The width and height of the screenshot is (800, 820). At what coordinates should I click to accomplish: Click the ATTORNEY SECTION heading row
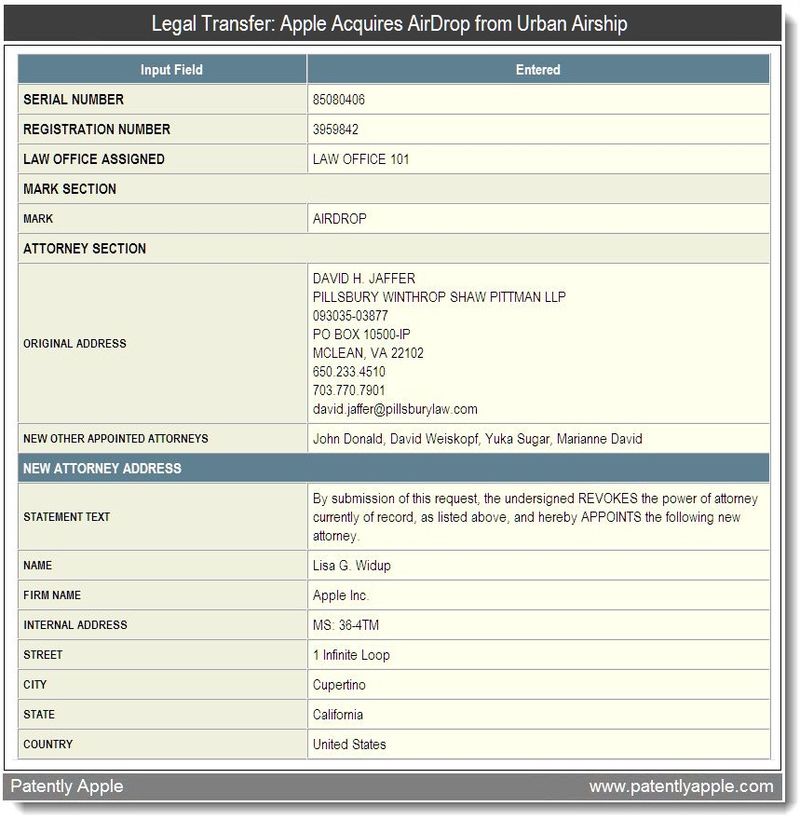pos(84,248)
